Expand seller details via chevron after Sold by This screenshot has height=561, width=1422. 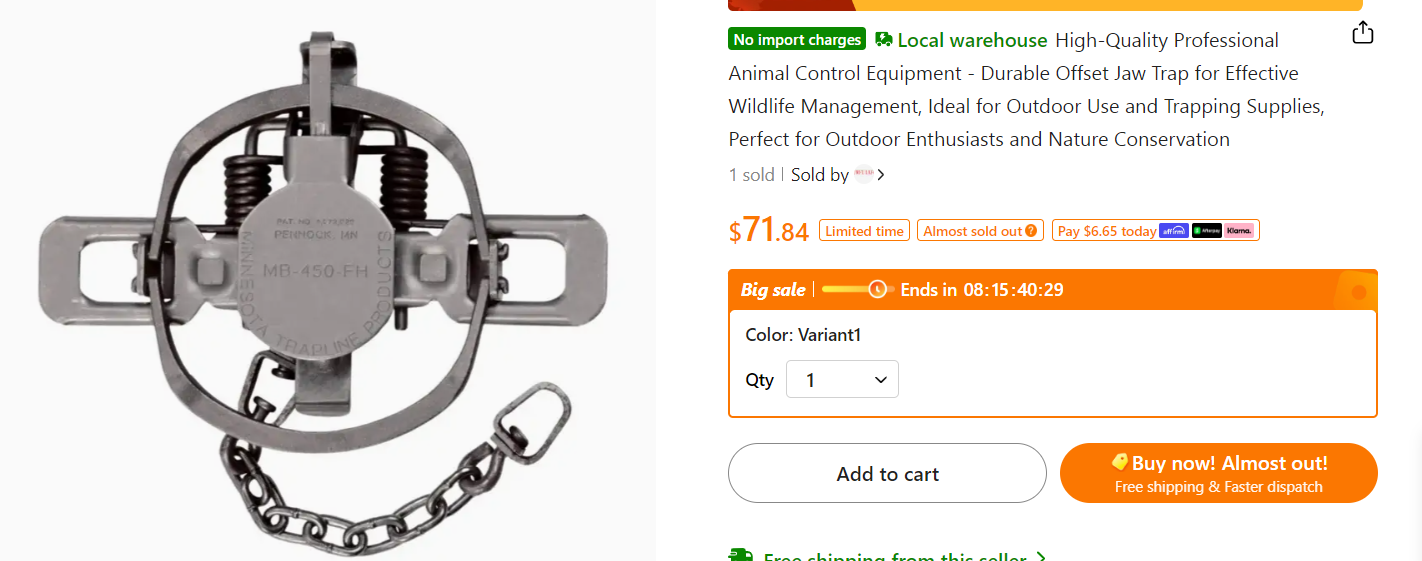coord(880,175)
